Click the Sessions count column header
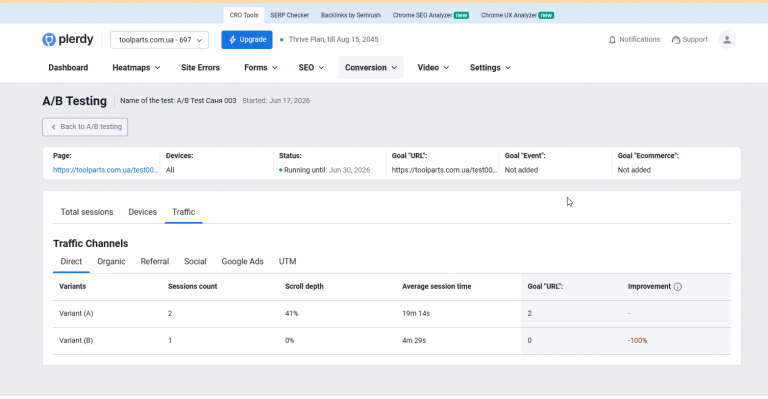Viewport: 768px width, 399px height. tap(192, 286)
